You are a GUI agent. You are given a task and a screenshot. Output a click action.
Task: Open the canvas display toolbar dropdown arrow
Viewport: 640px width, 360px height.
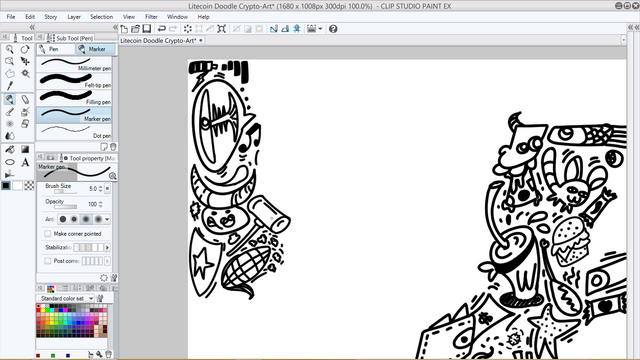[x=320, y=29]
